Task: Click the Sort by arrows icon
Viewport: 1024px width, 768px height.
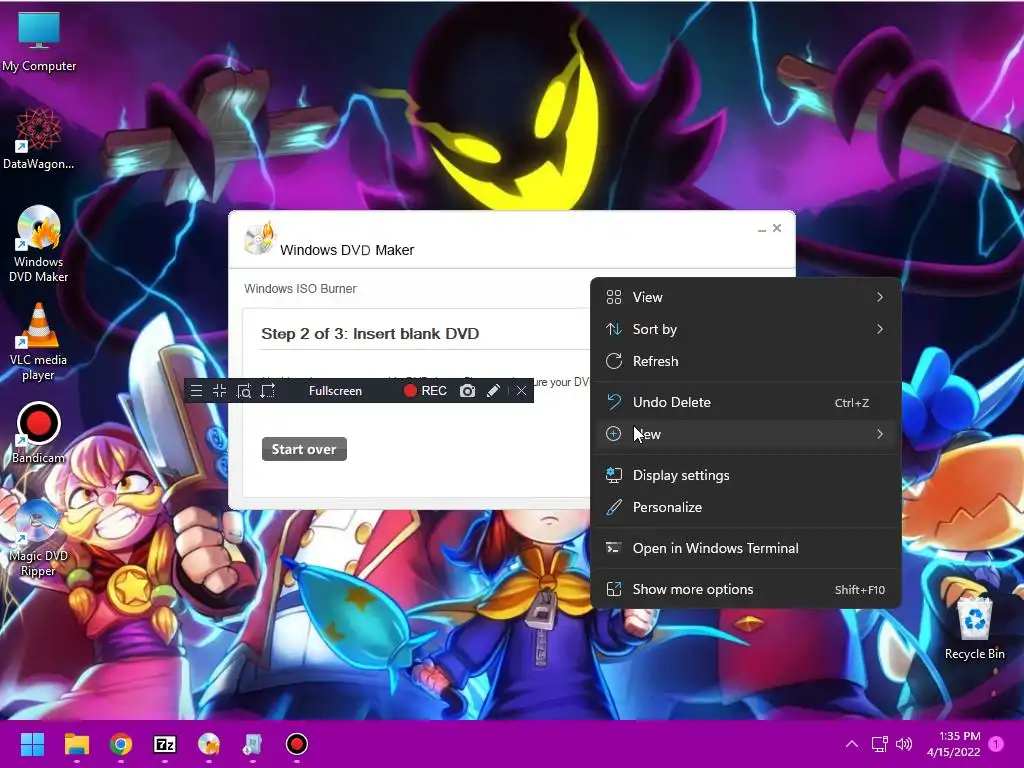Action: pyautogui.click(x=614, y=329)
